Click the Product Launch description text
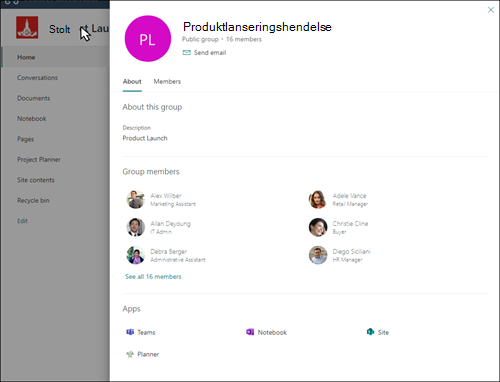The image size is (500, 382). click(145, 138)
